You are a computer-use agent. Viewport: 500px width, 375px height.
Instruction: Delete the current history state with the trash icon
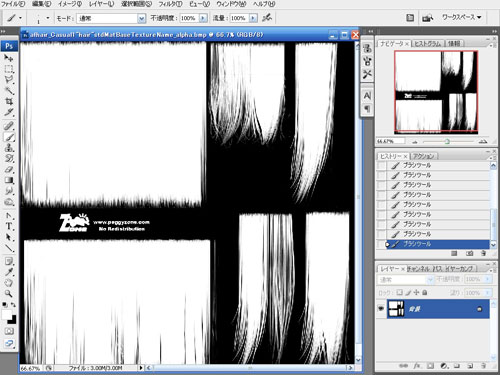pyautogui.click(x=483, y=254)
